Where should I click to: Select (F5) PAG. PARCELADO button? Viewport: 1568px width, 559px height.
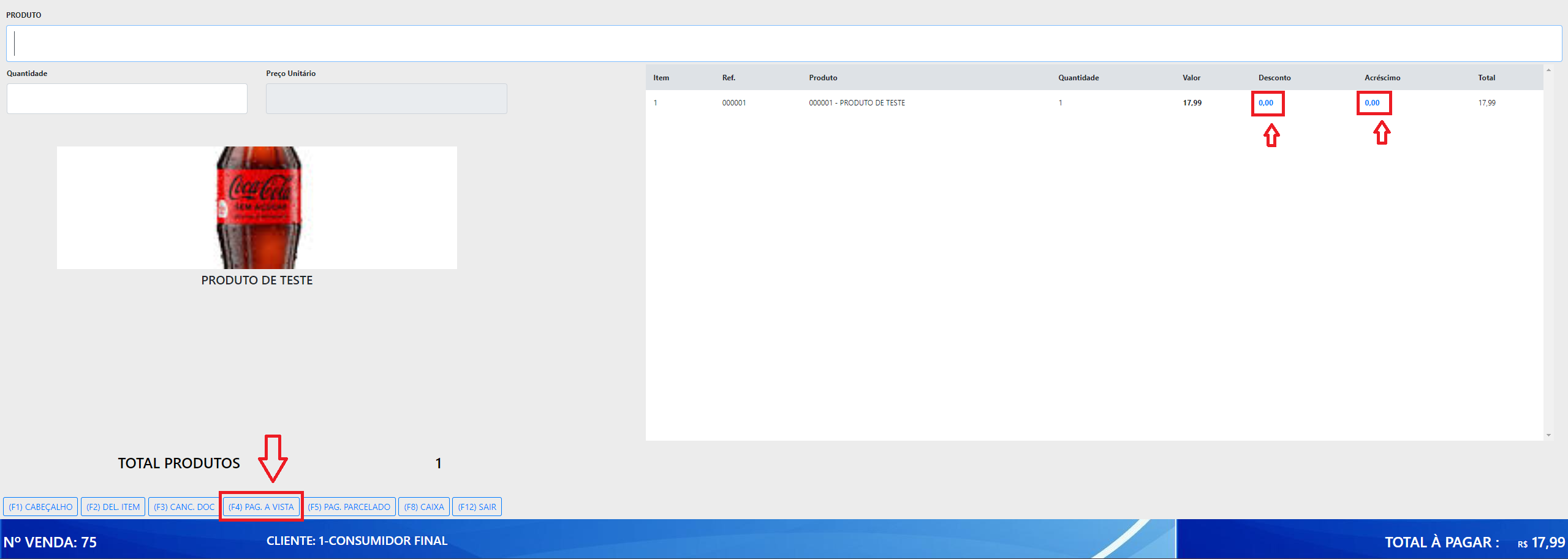coord(349,507)
